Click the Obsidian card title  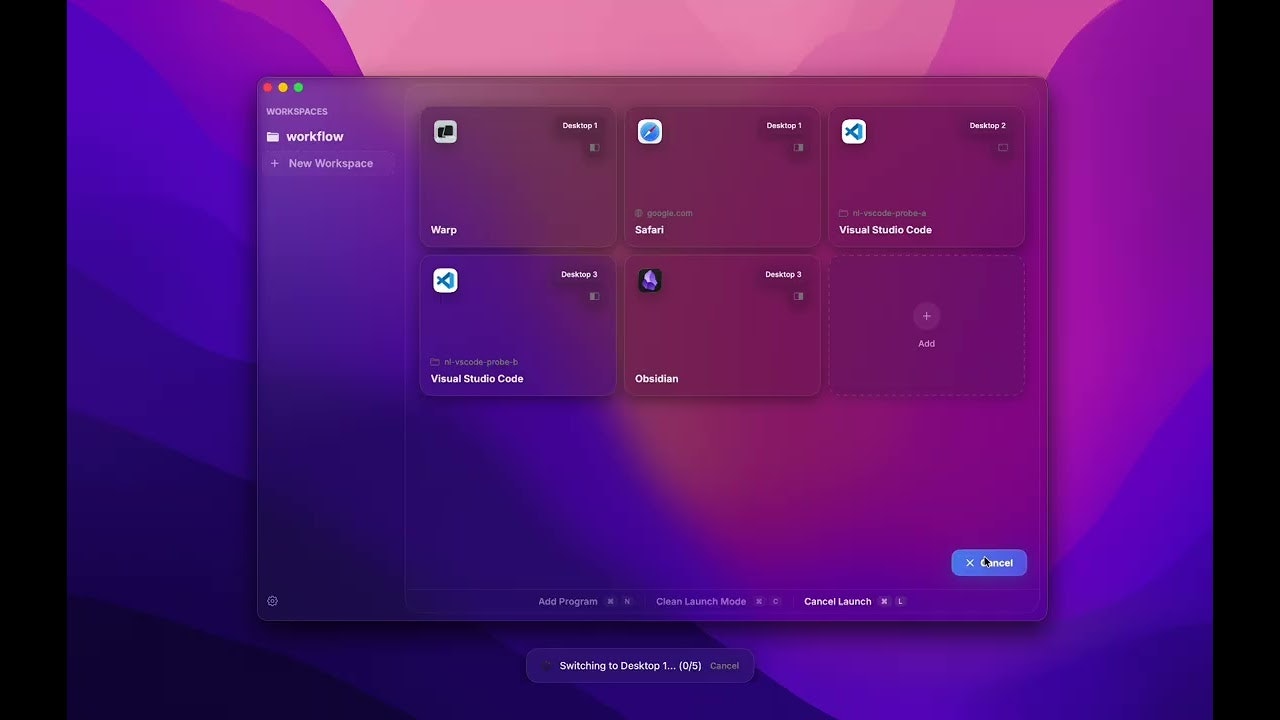click(x=657, y=379)
